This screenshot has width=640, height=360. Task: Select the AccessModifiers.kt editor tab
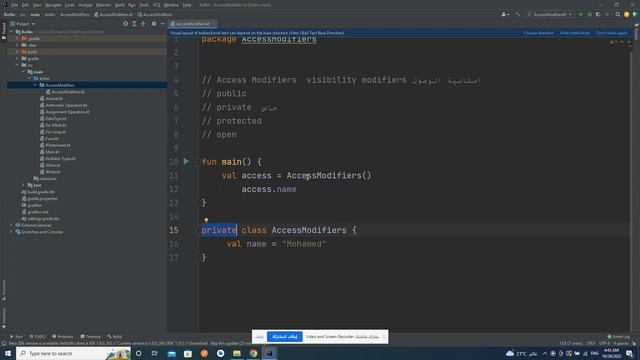(193, 24)
